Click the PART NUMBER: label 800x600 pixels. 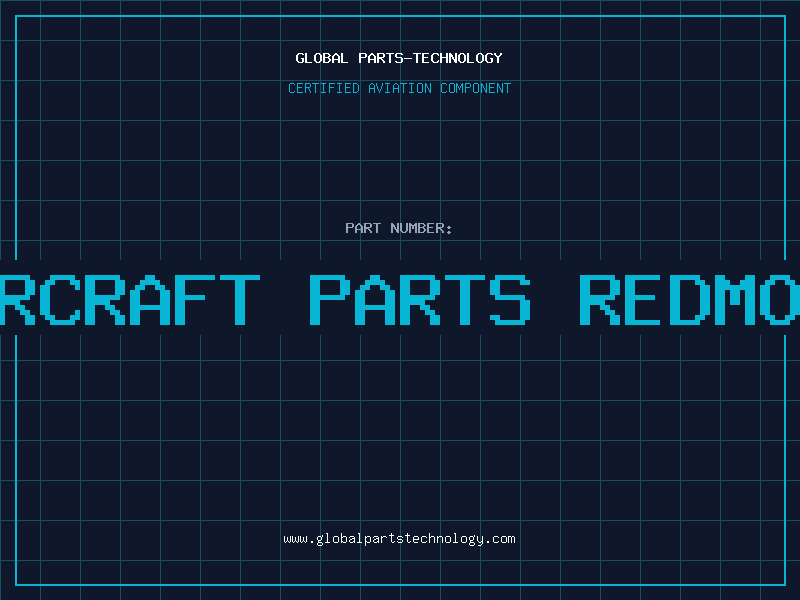click(x=398, y=228)
